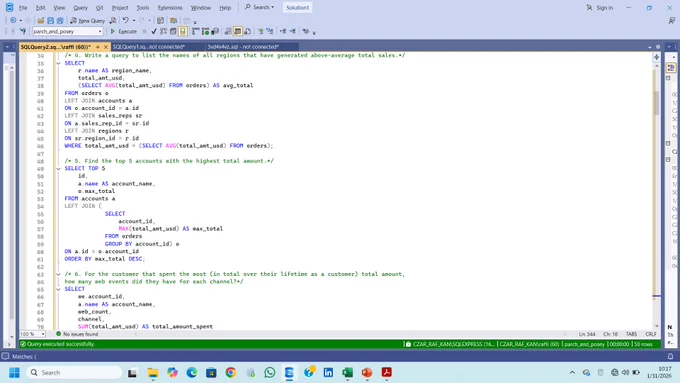Viewport: 680px width, 383px height.
Task: Expand the SQL editor toolbar overflow options
Action: [314, 32]
